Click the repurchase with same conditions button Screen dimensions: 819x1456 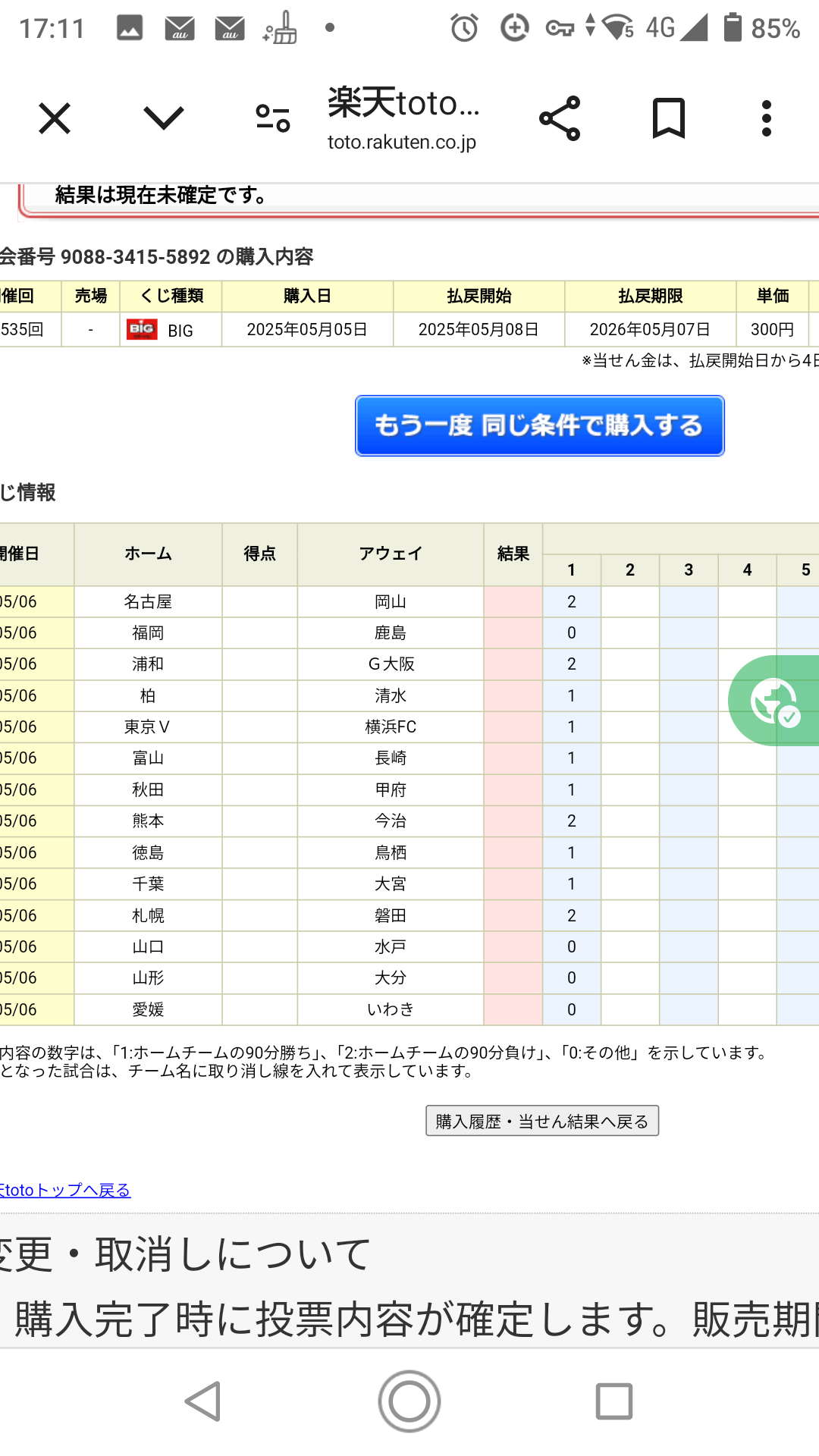click(540, 425)
